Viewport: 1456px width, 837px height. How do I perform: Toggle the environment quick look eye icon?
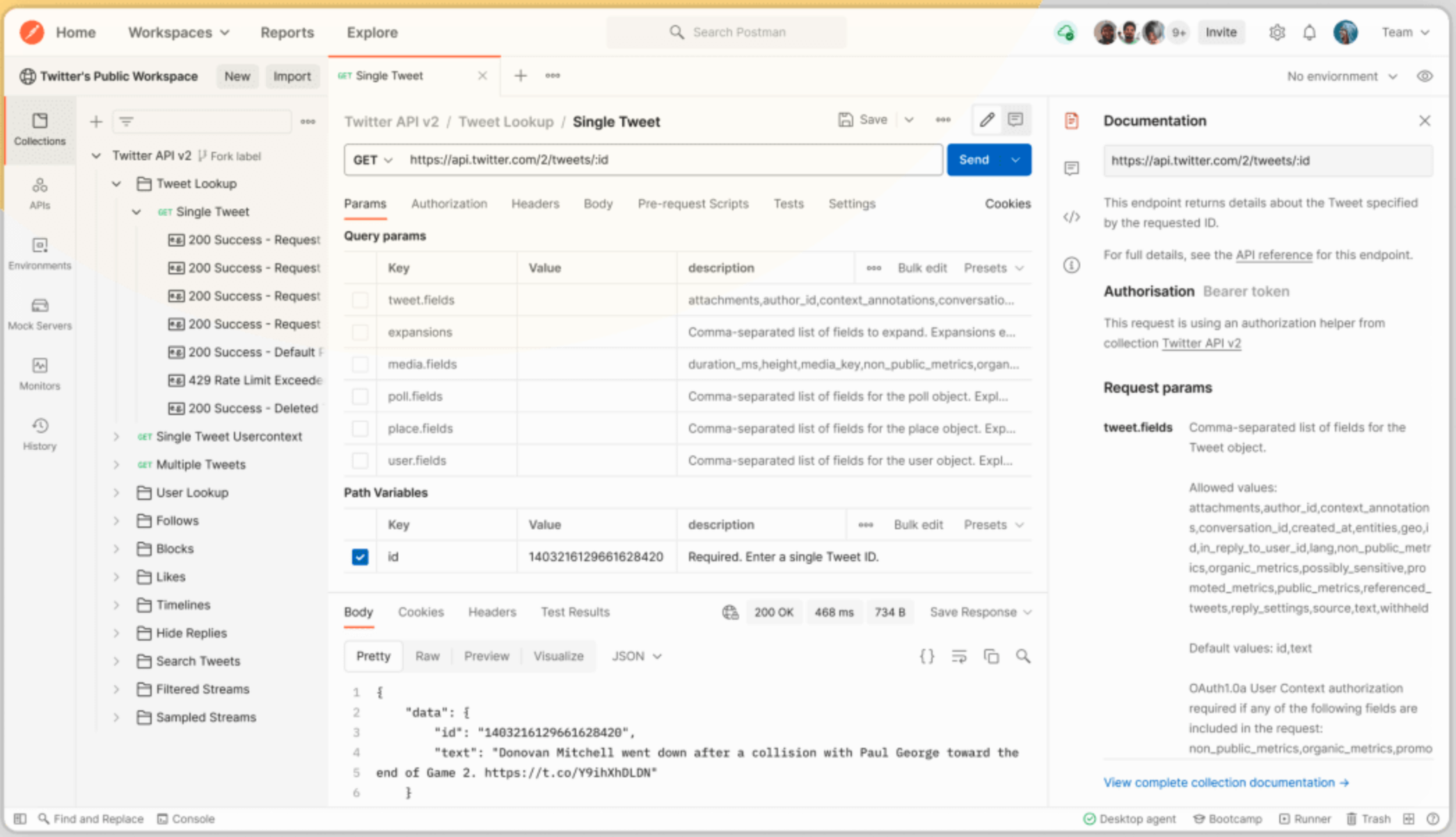click(x=1425, y=76)
